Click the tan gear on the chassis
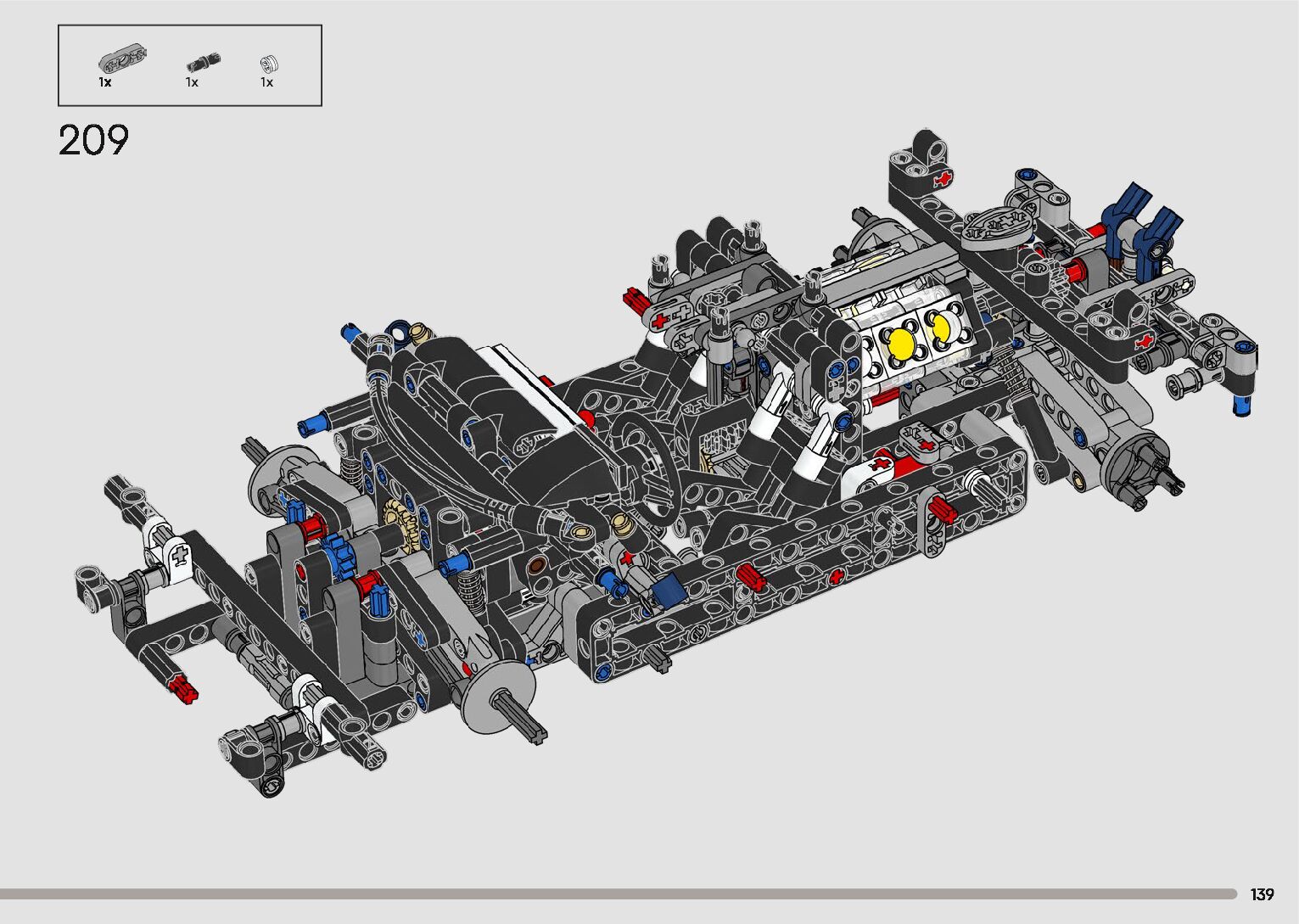Viewport: 1299px width, 924px height. (399, 523)
